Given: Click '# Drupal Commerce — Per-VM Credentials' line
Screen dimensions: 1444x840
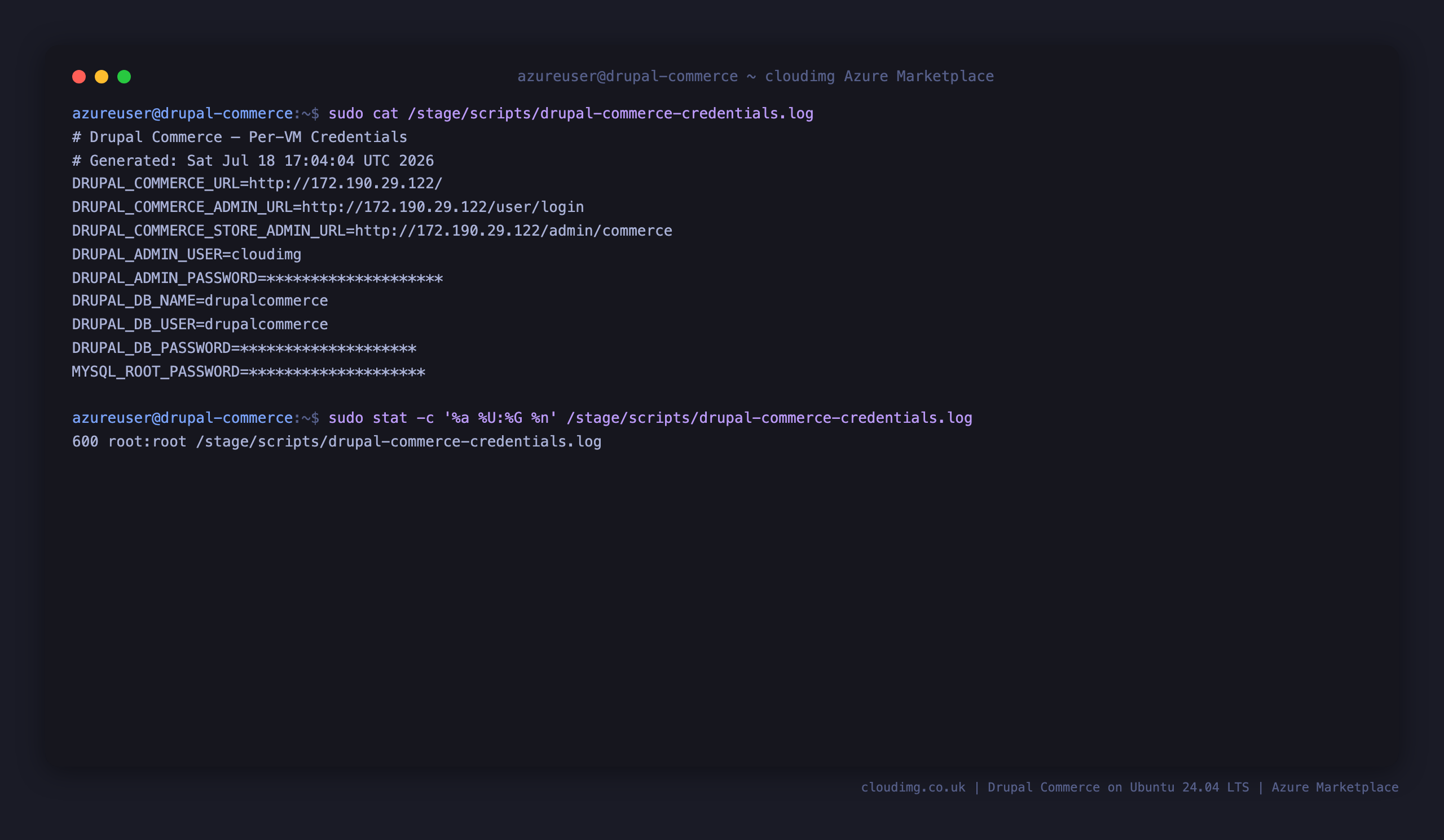Looking at the screenshot, I should [240, 138].
